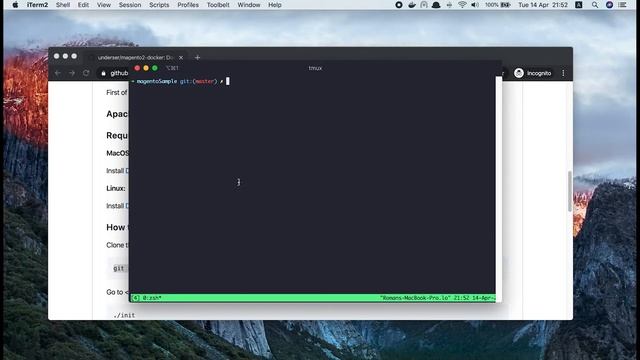Click the git code snippet on GitHub page
Image resolution: width=640 pixels, height=360 pixels.
coord(119,268)
